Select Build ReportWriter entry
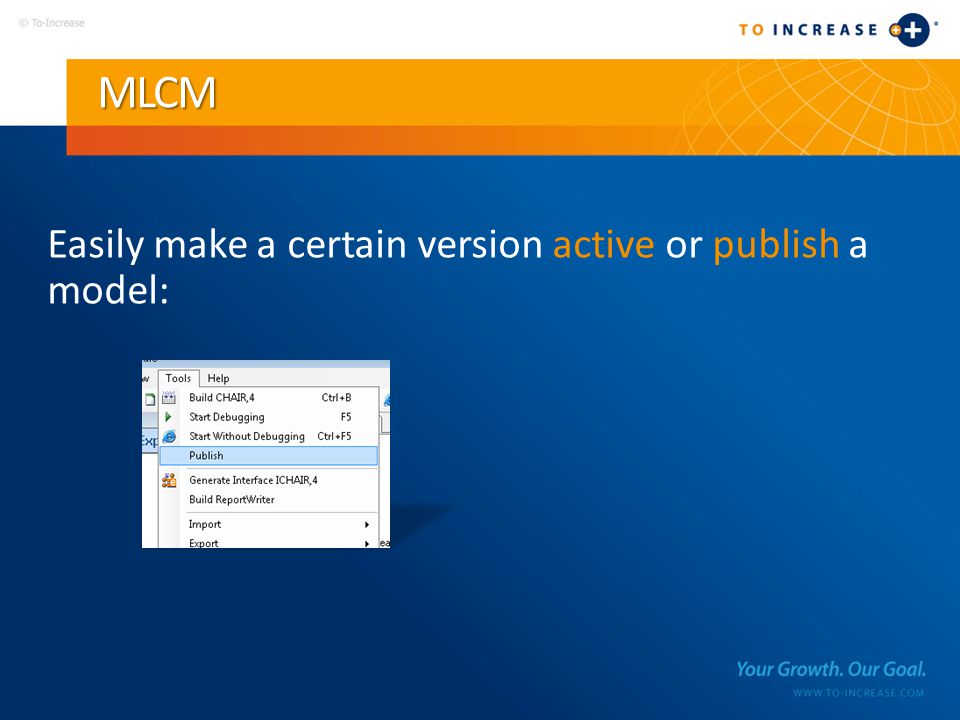 pos(269,500)
